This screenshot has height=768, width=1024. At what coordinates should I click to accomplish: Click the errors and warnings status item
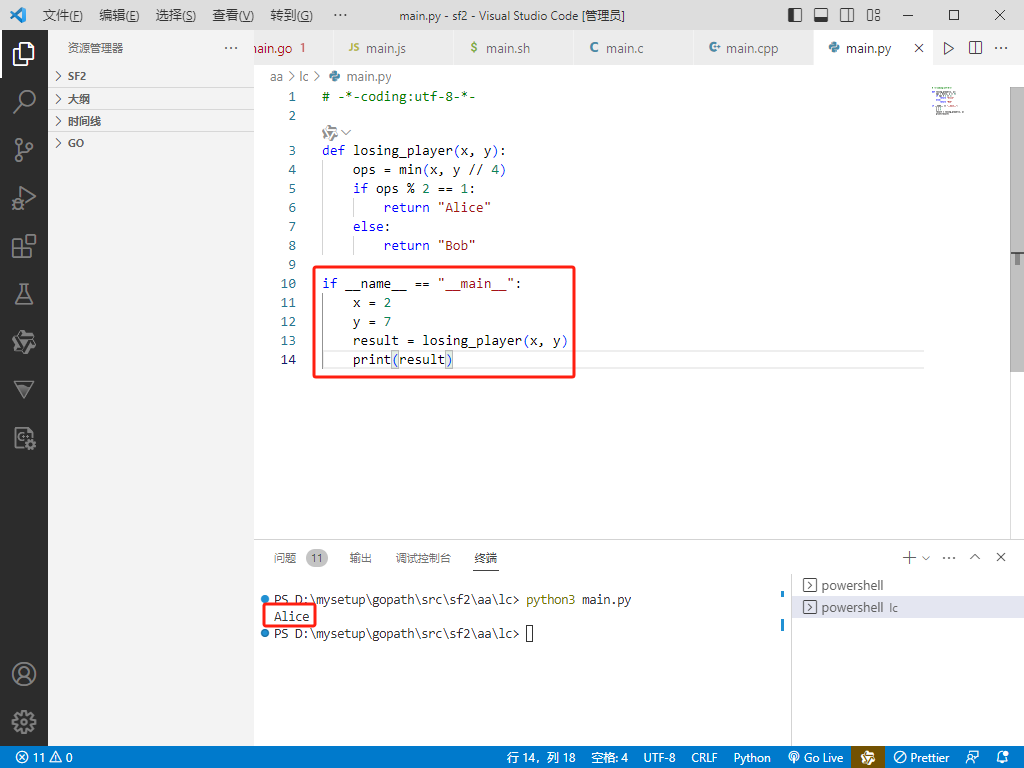[44, 758]
